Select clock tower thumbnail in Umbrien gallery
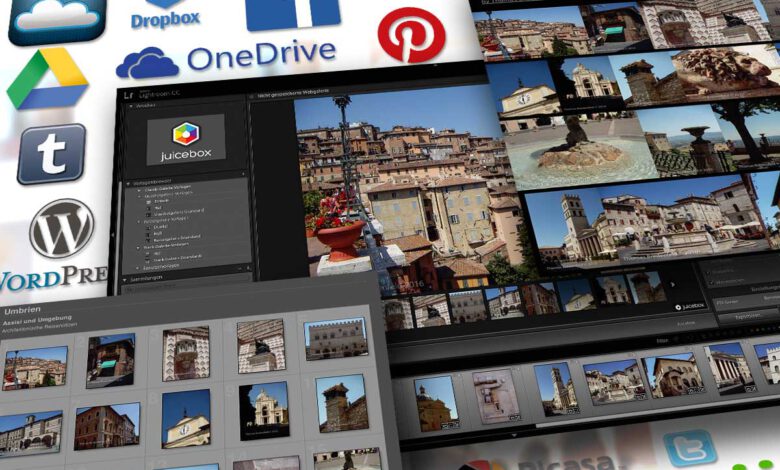The width and height of the screenshot is (780, 470). (x=186, y=419)
